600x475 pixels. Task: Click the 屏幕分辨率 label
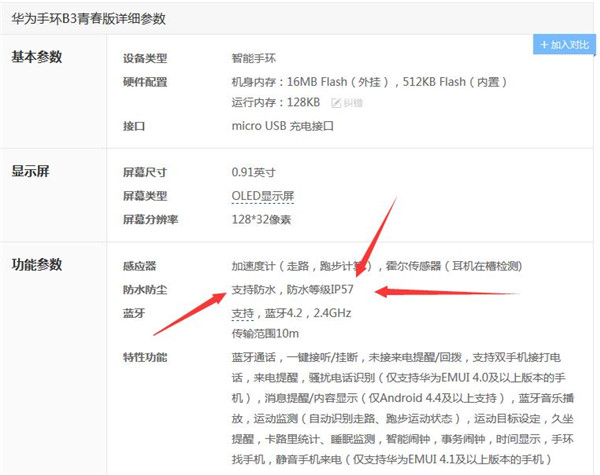point(150,220)
